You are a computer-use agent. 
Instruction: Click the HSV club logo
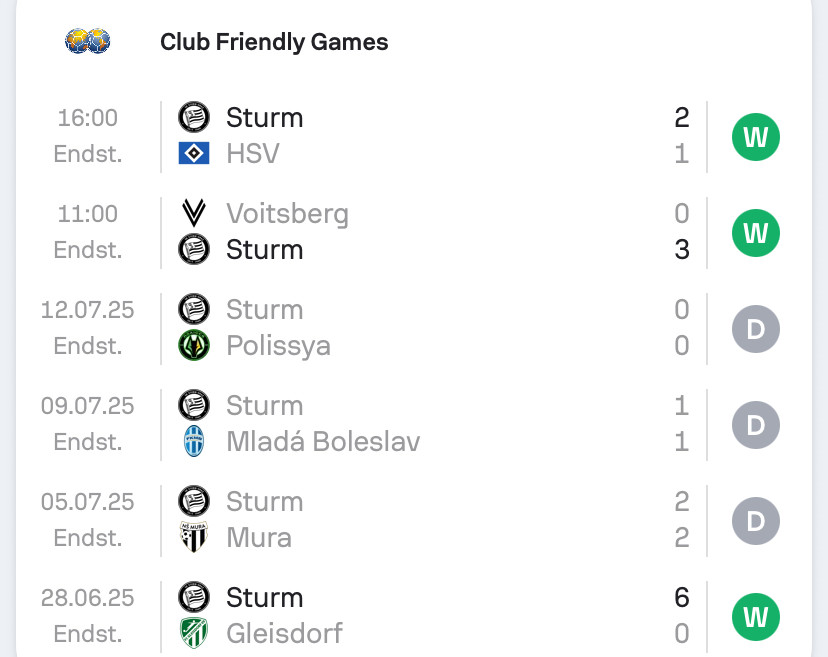point(193,154)
